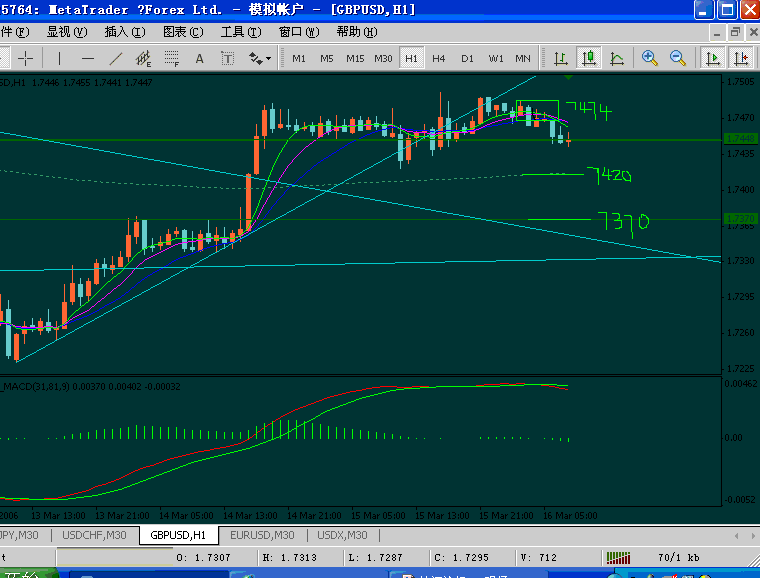Switch to W1 weekly timeframe
This screenshot has height=578, width=760.
(x=496, y=59)
